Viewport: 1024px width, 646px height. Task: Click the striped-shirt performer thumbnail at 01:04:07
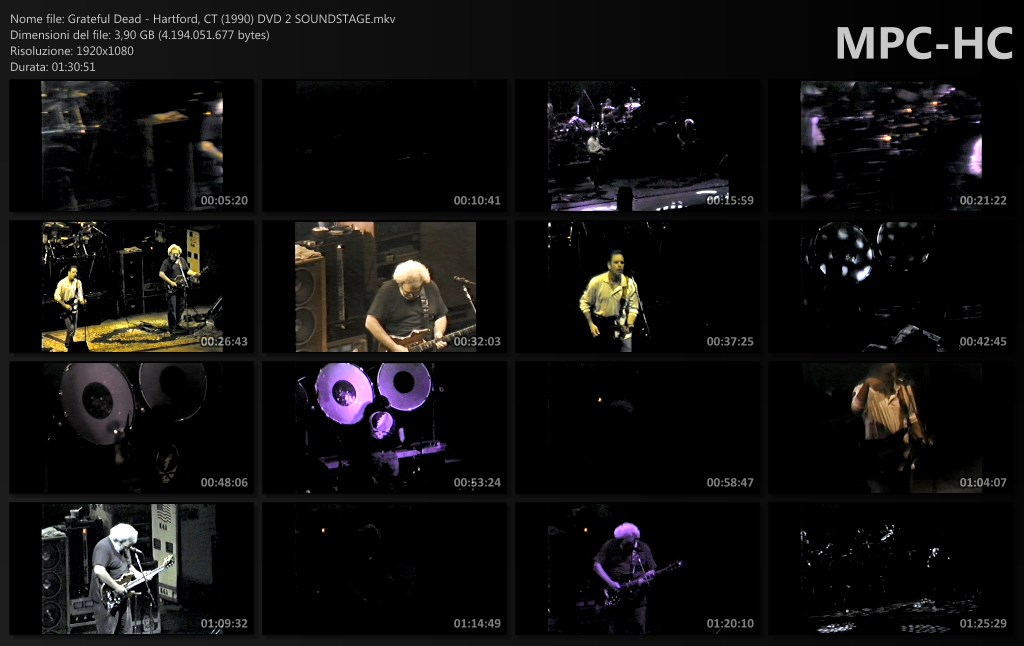pos(890,428)
